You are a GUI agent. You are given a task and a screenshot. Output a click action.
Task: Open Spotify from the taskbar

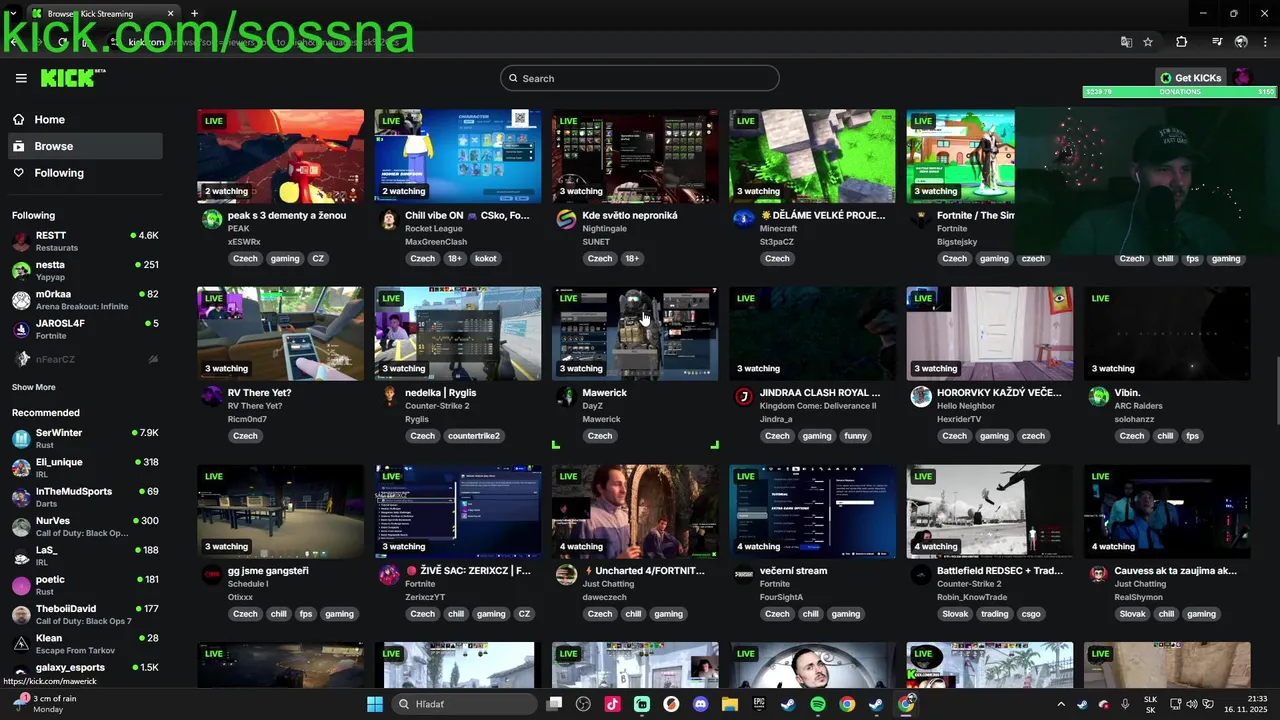(818, 704)
